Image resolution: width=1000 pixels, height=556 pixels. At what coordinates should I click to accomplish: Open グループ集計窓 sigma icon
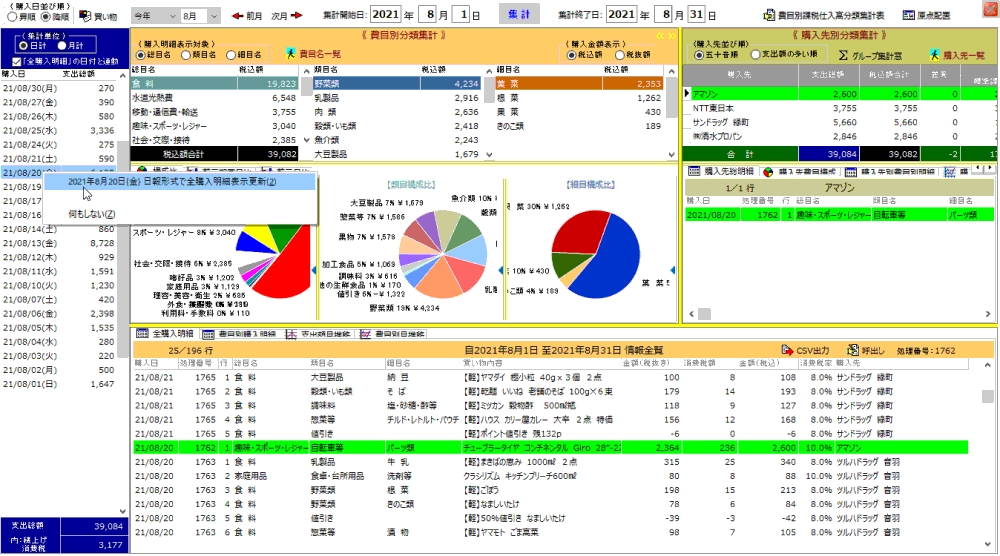[843, 54]
